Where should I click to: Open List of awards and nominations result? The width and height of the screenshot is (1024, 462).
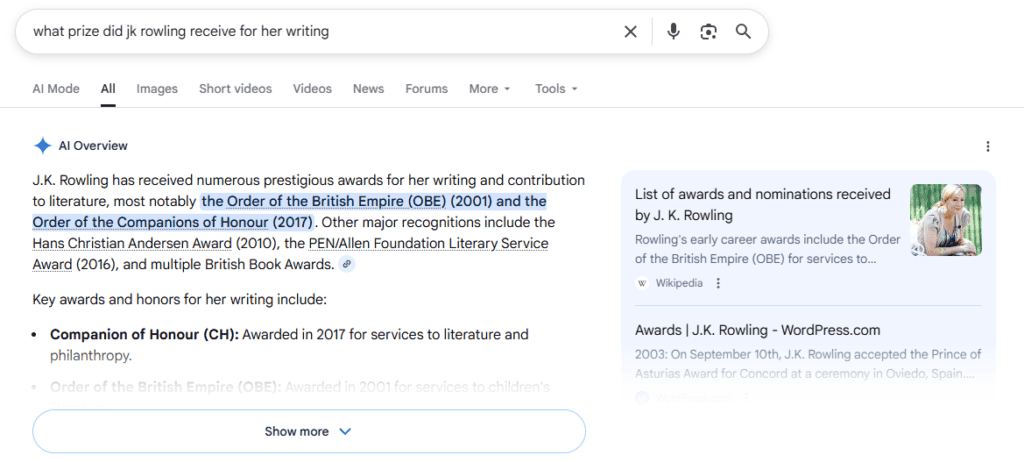click(x=763, y=205)
